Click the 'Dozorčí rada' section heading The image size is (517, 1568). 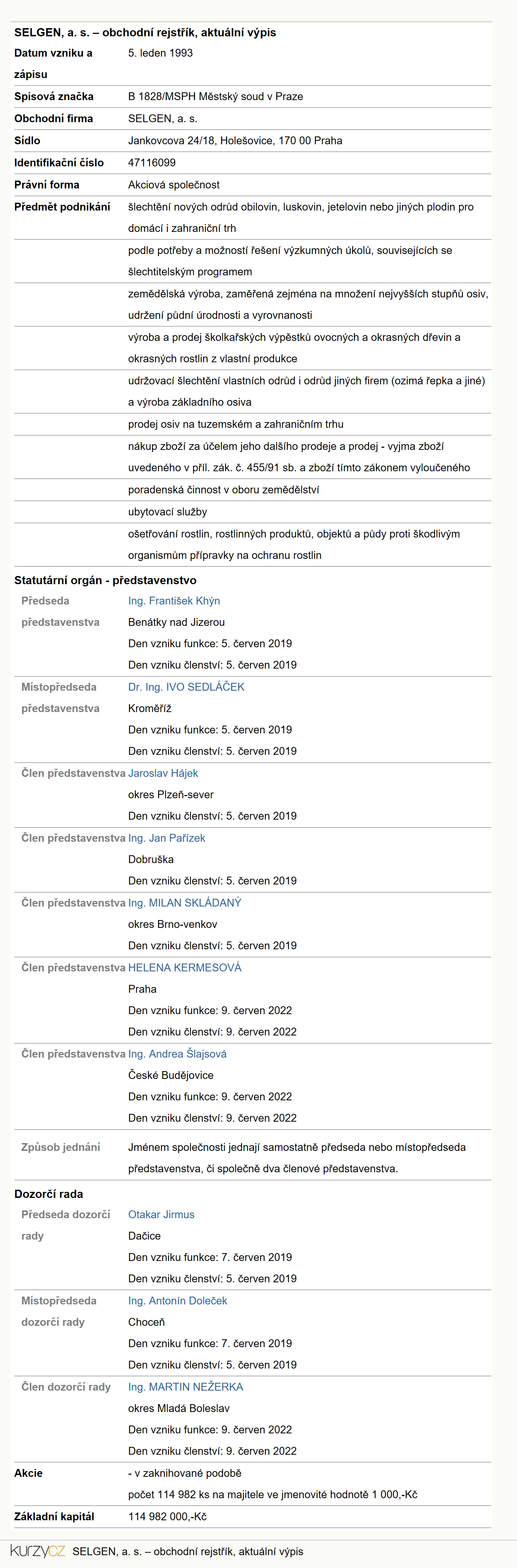[49, 1194]
